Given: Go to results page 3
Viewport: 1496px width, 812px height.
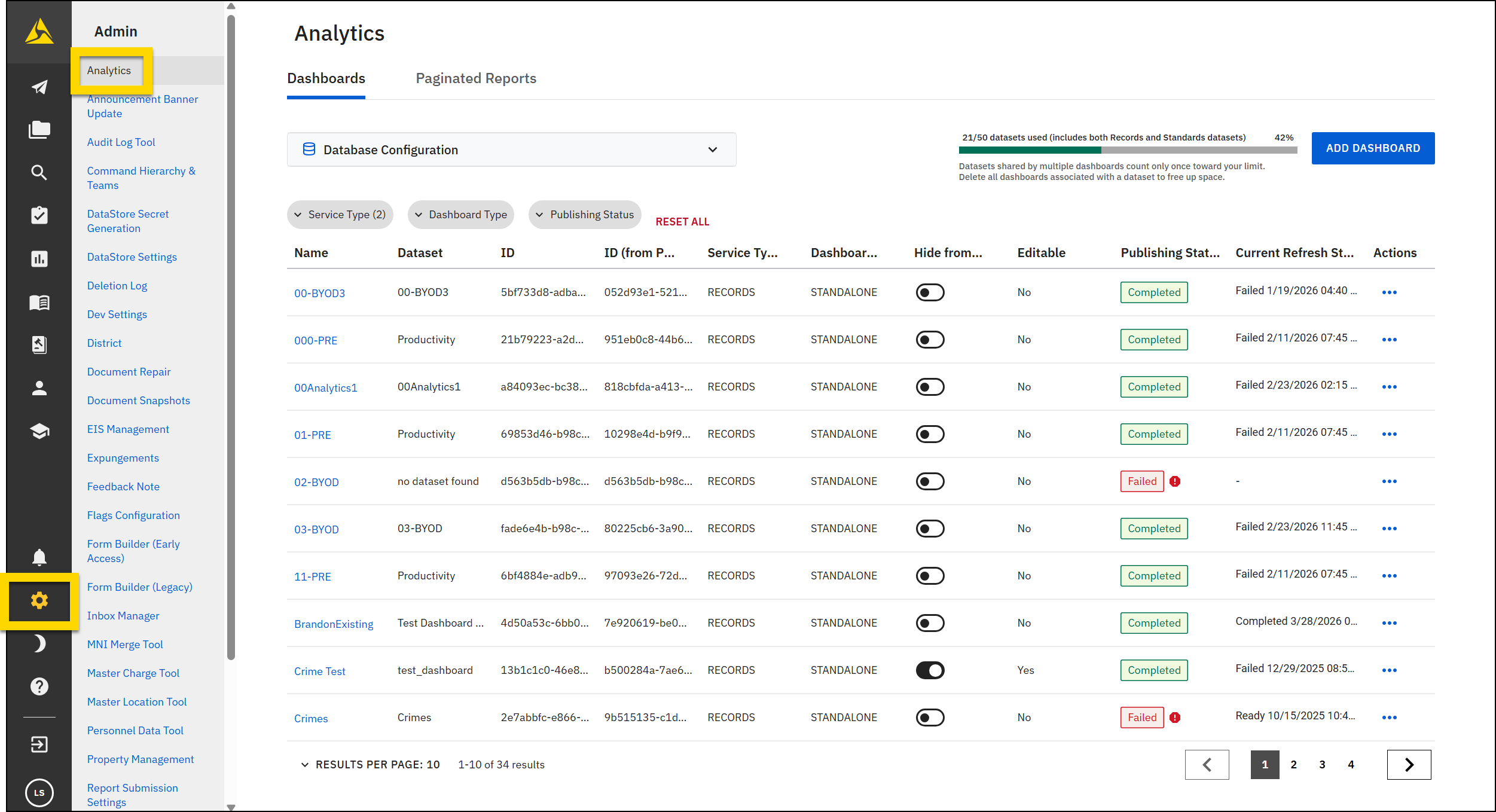Looking at the screenshot, I should click(x=1322, y=764).
